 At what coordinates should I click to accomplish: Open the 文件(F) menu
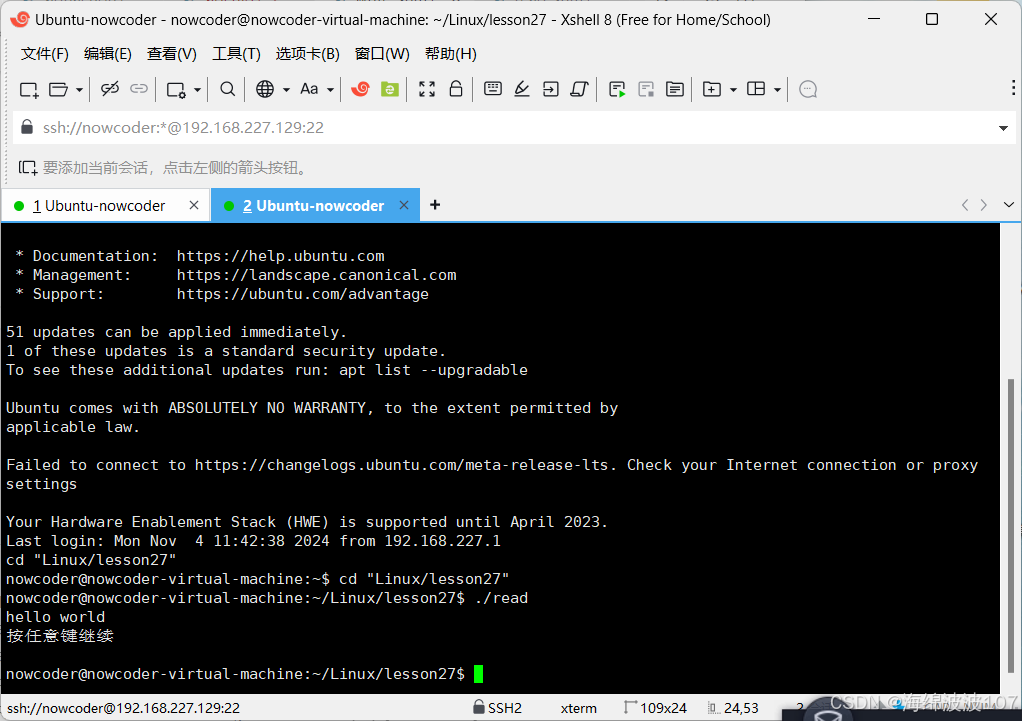45,53
